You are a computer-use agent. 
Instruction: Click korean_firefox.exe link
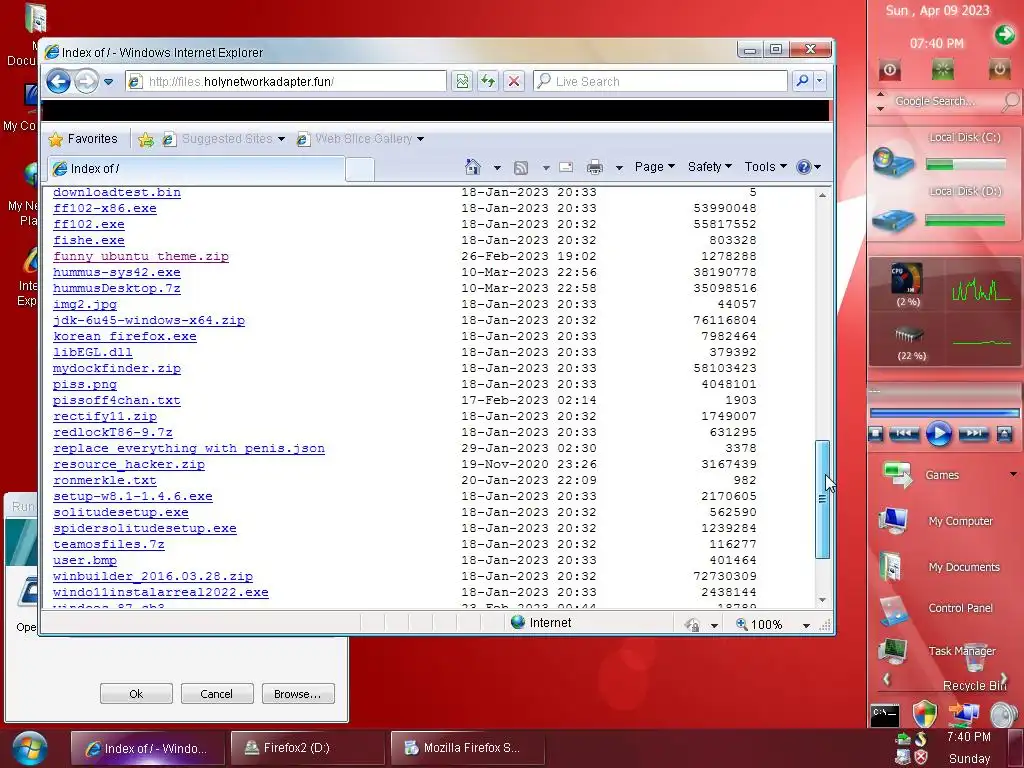pos(125,336)
